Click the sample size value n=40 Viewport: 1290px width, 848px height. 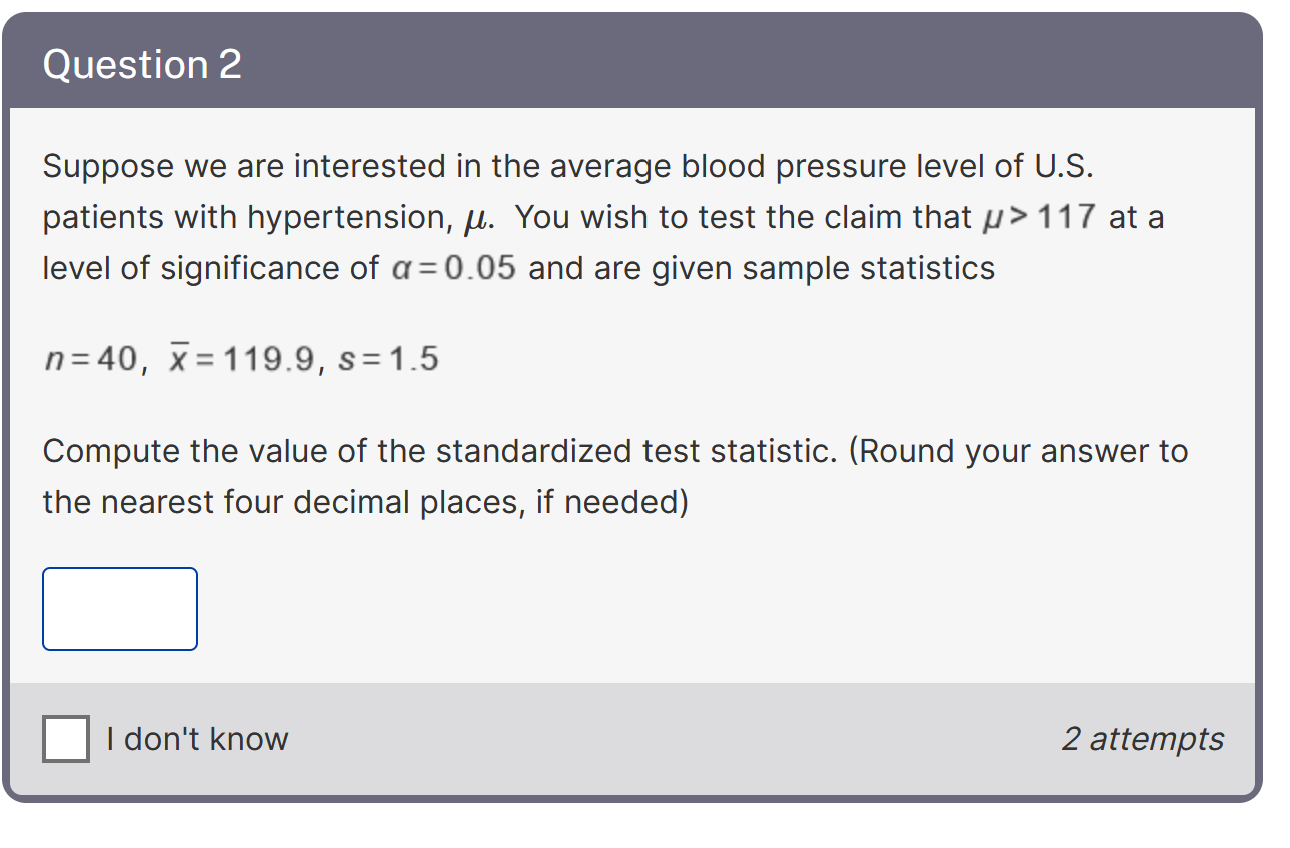[93, 359]
